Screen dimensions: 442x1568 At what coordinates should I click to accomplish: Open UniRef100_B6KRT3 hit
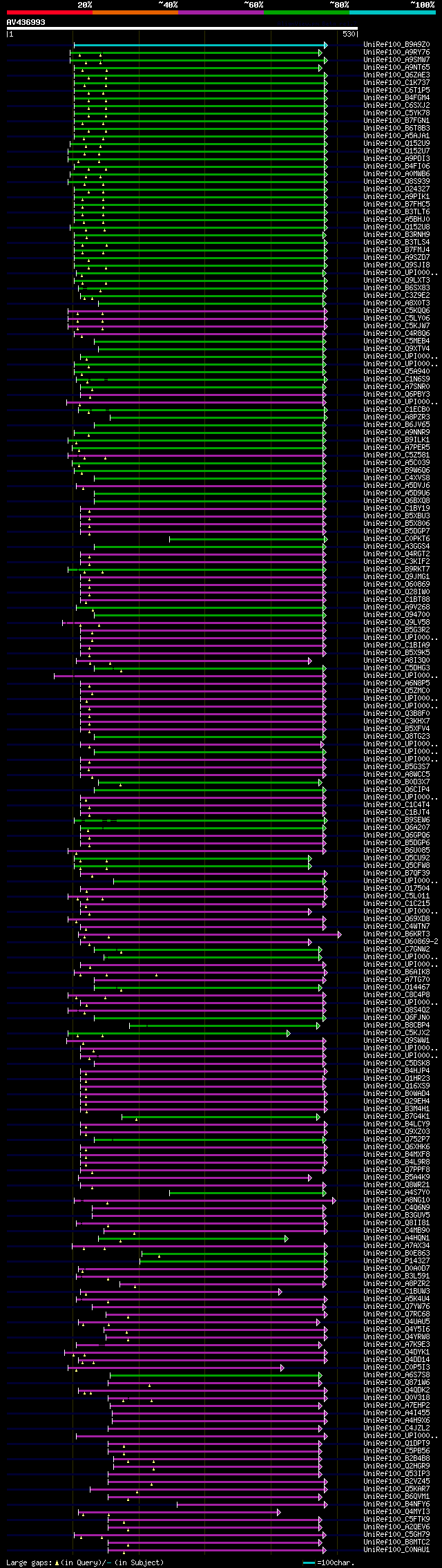point(396,934)
